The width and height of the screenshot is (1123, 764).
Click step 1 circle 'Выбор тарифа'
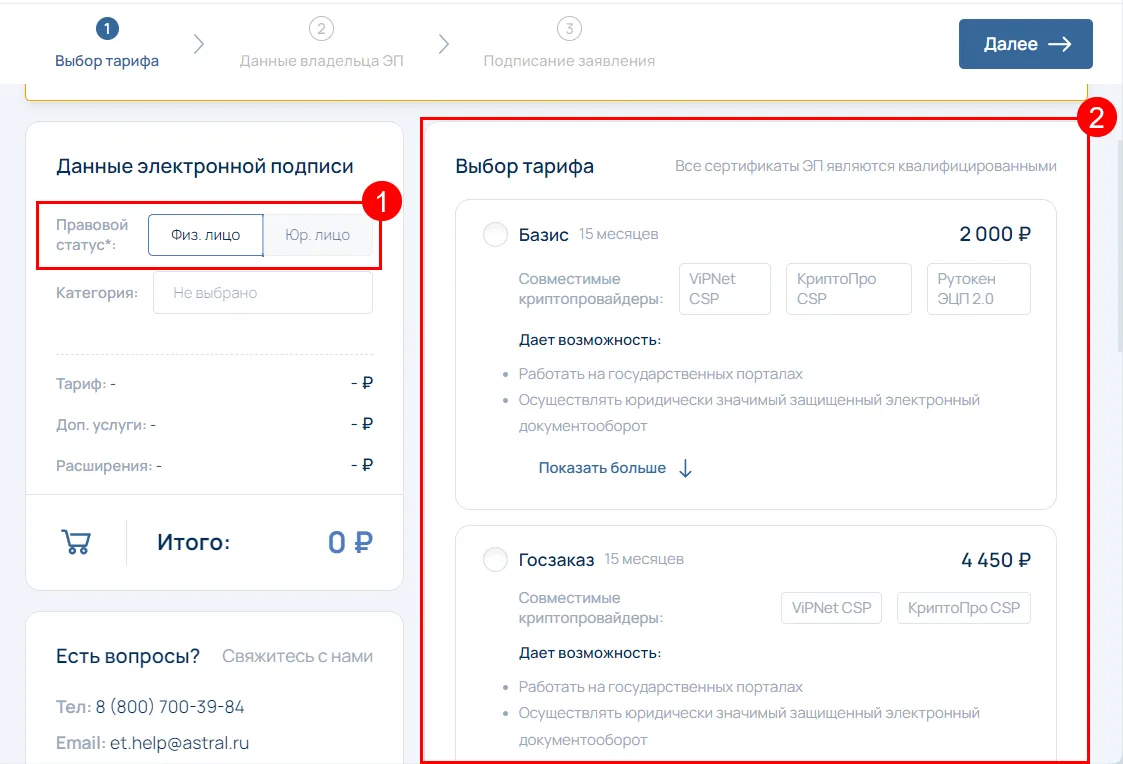pos(107,28)
